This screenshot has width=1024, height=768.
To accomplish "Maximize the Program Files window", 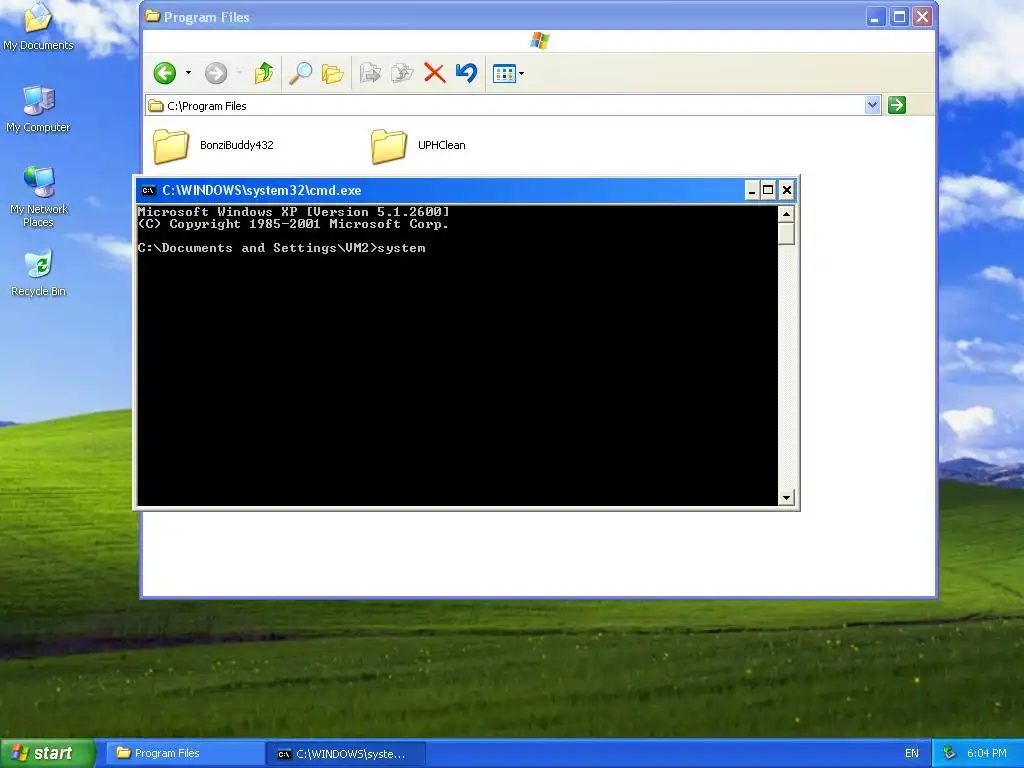I will (899, 17).
